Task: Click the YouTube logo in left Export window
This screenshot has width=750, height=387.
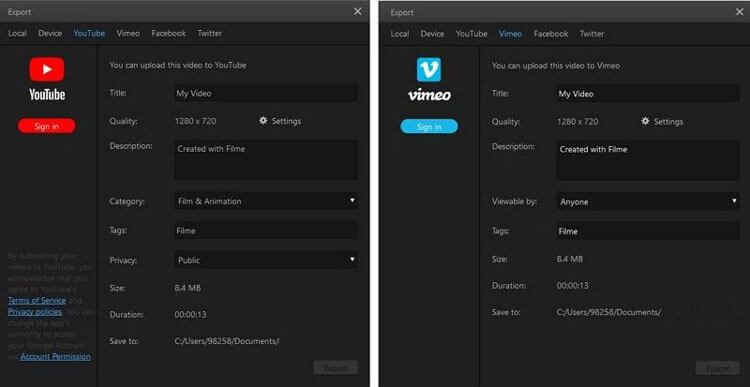Action: tap(47, 78)
